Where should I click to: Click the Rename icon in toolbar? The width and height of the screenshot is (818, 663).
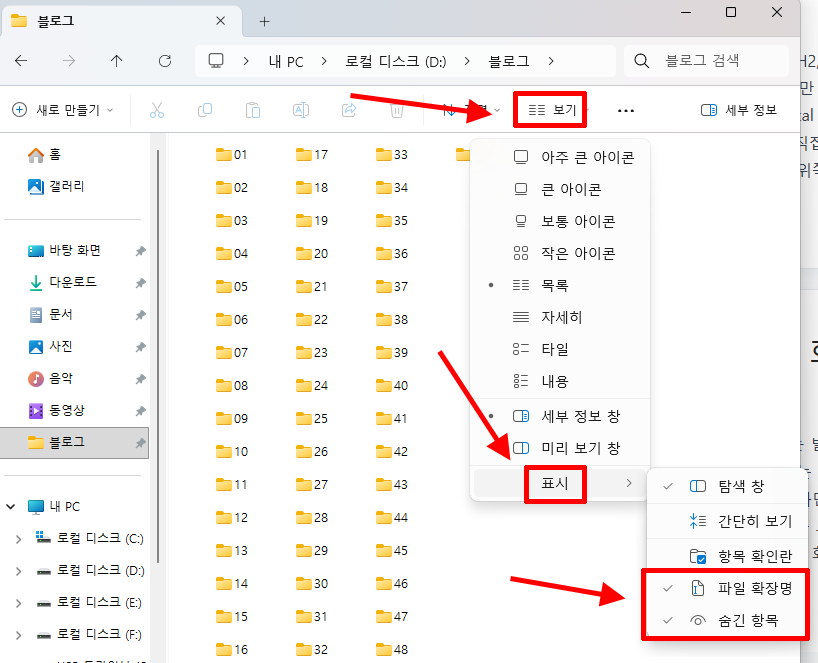coord(301,110)
